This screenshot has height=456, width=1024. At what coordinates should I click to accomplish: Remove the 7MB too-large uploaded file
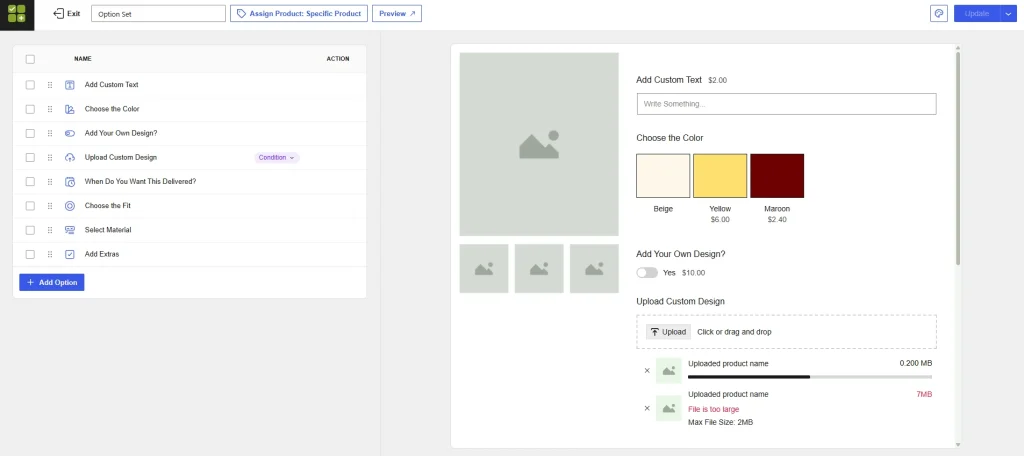(647, 408)
